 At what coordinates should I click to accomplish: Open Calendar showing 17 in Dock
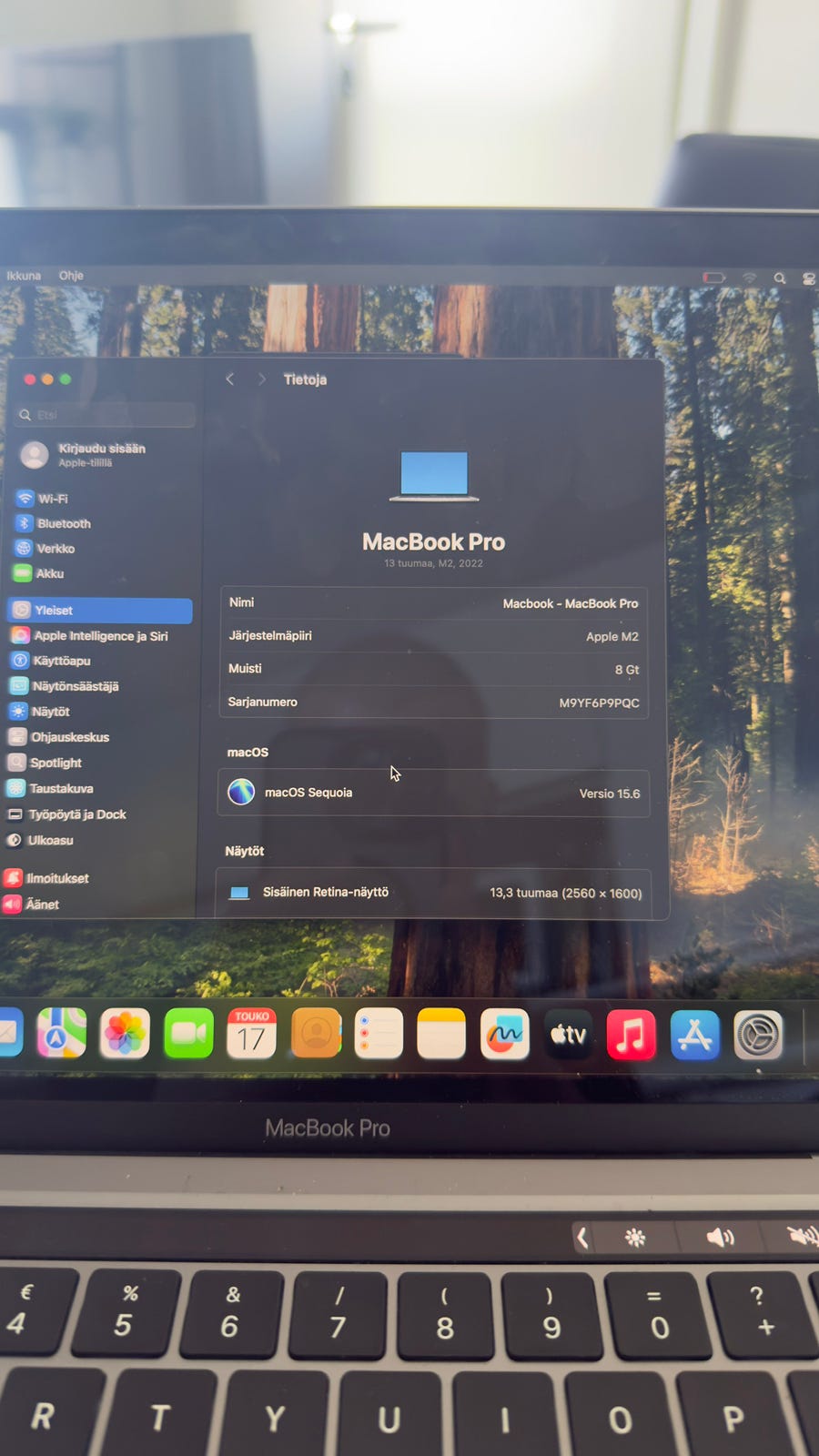pyautogui.click(x=251, y=1034)
